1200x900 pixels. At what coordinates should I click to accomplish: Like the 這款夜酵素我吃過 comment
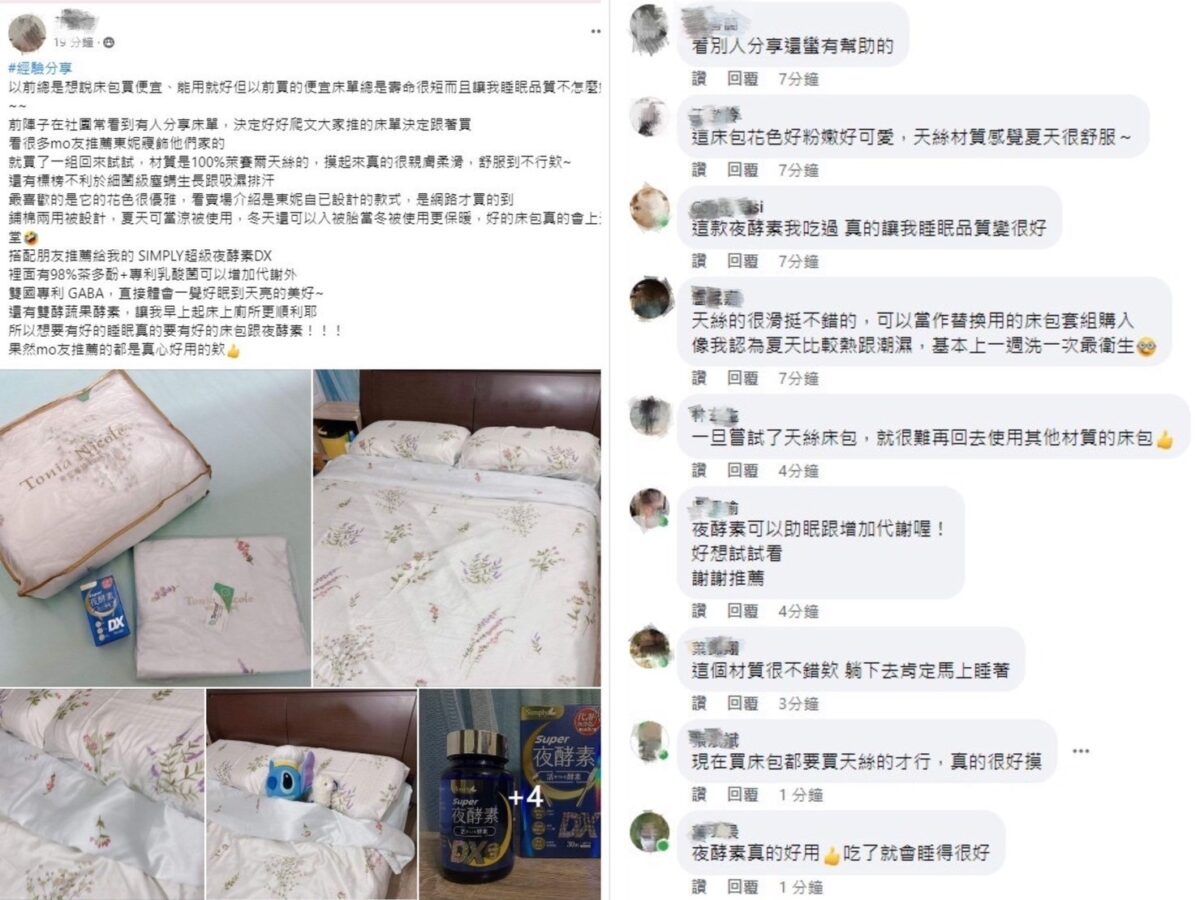point(699,261)
